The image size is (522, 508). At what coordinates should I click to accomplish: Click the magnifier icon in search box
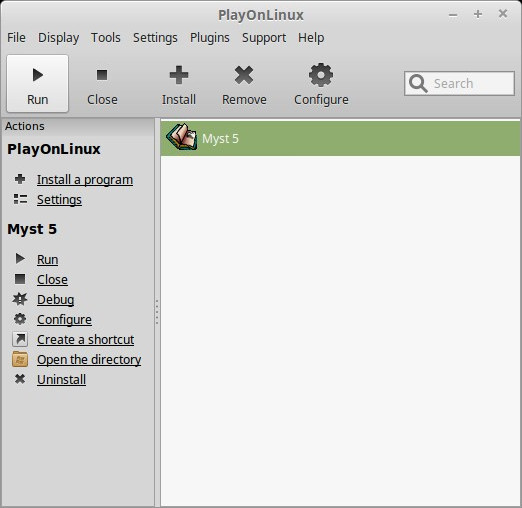click(x=418, y=83)
